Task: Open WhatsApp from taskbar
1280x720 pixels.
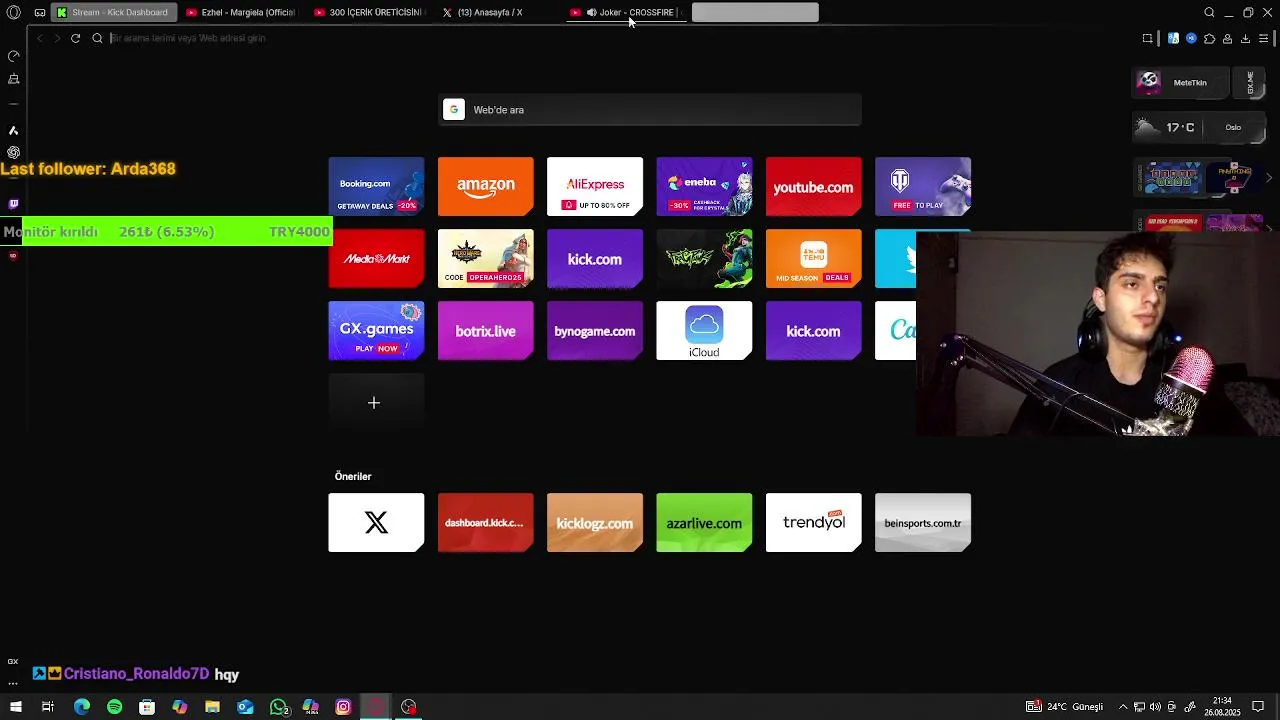Action: point(279,707)
